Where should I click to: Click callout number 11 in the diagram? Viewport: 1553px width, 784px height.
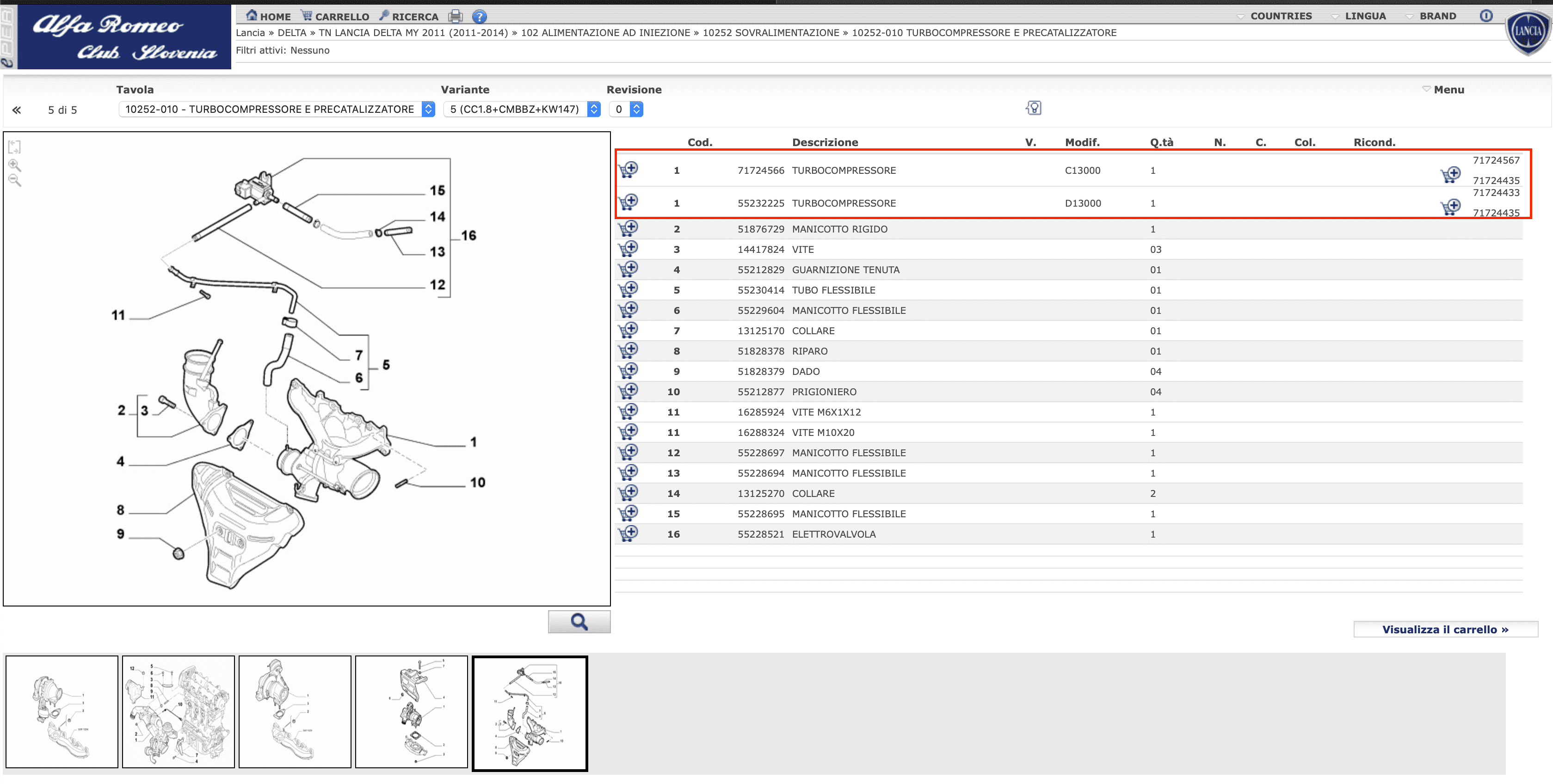(118, 315)
